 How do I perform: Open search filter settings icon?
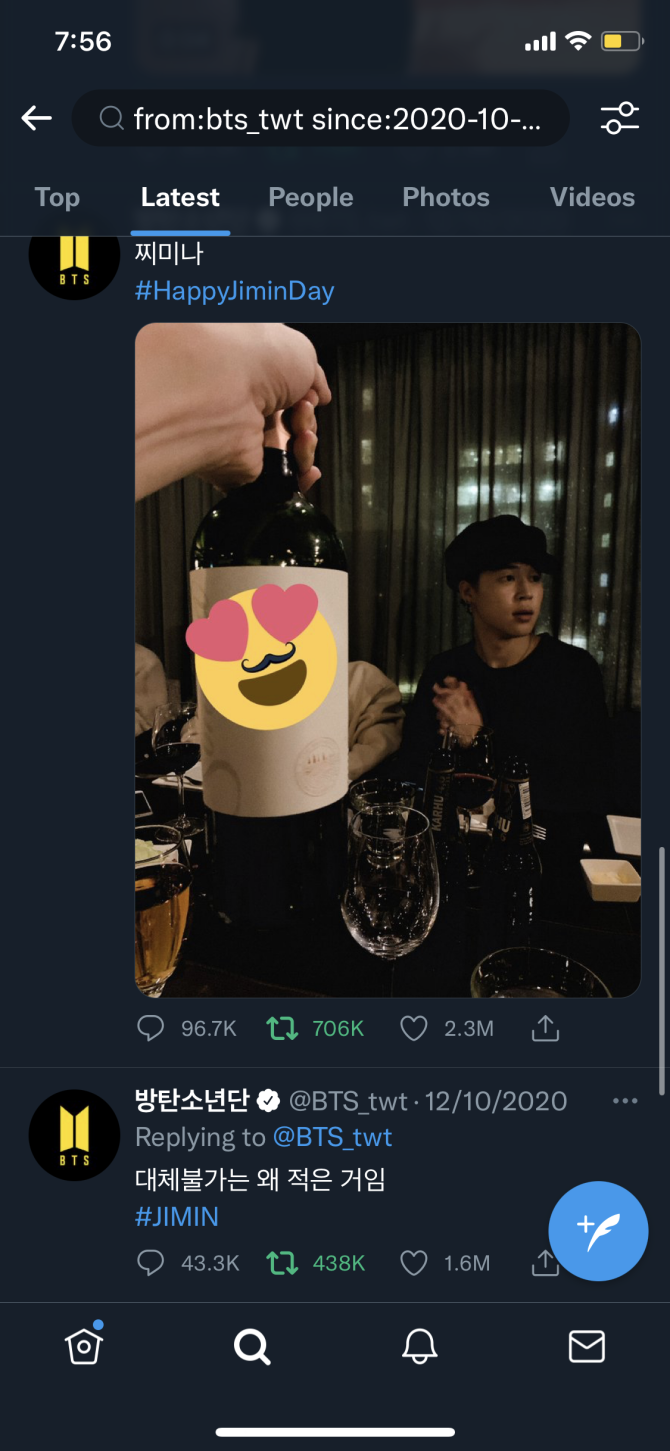(x=619, y=119)
